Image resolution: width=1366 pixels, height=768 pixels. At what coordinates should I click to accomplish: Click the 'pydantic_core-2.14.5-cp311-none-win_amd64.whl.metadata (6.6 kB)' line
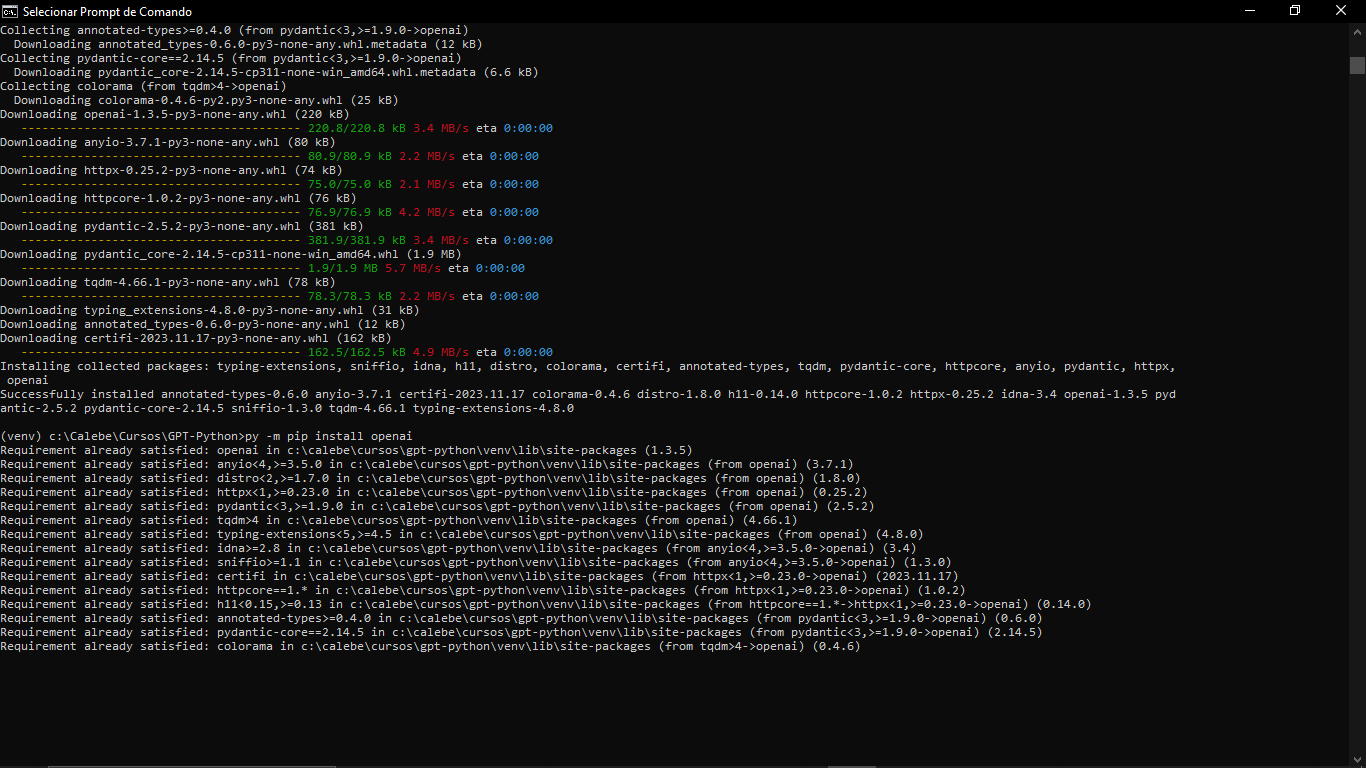pyautogui.click(x=276, y=72)
